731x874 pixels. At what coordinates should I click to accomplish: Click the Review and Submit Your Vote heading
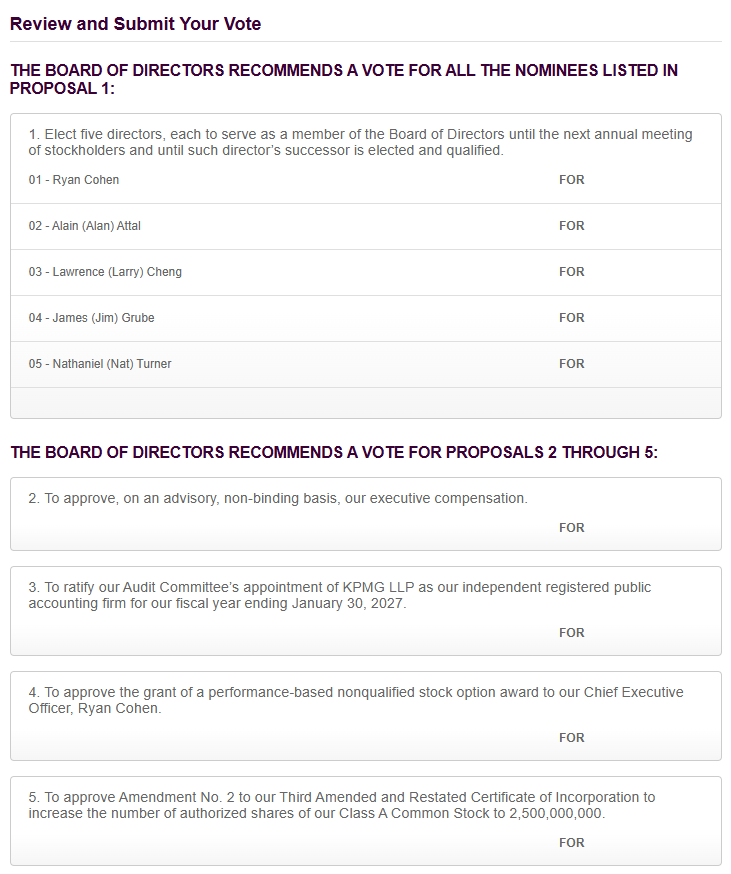coord(135,24)
